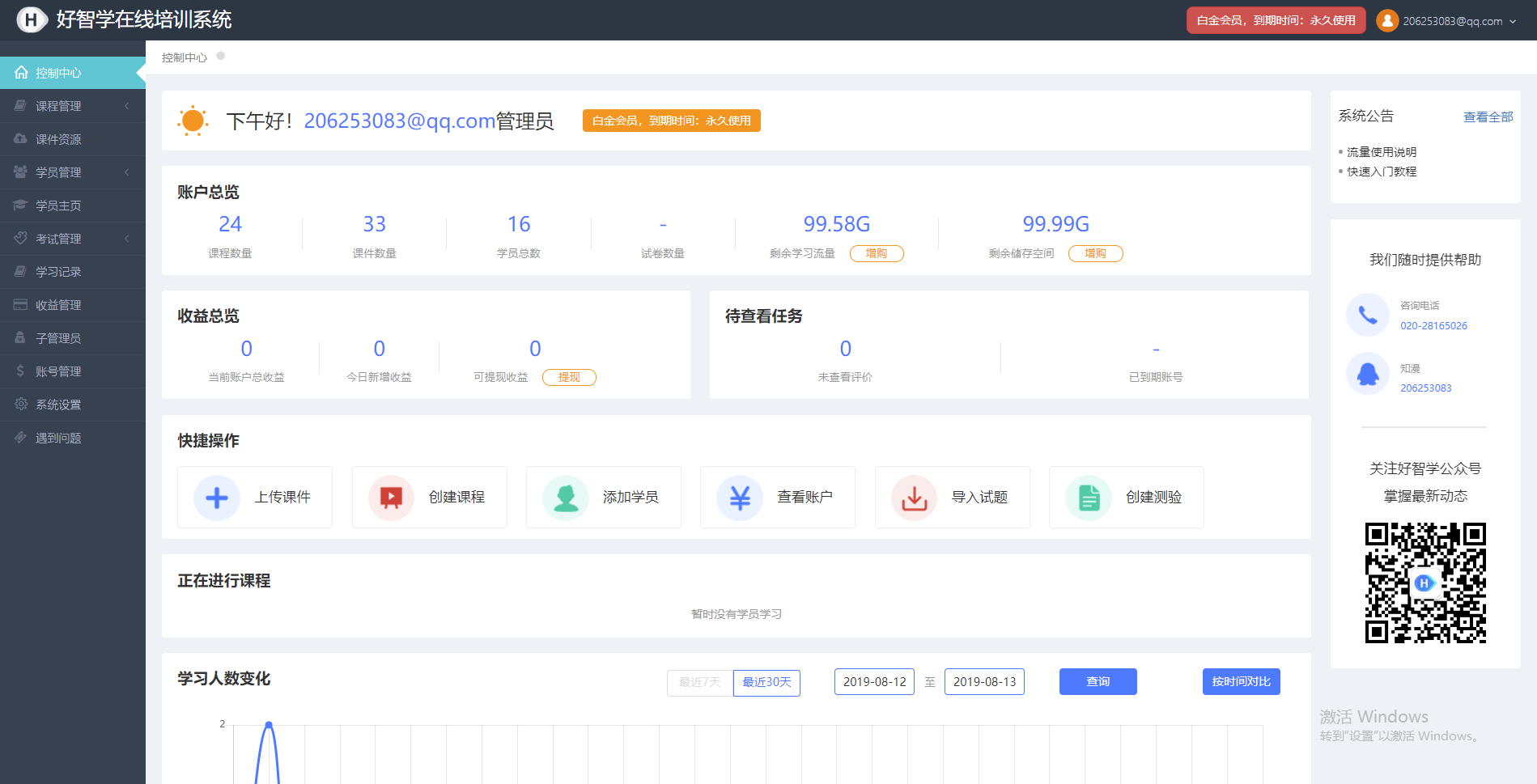This screenshot has height=784, width=1537.
Task: Click the red create course icon
Action: (391, 498)
